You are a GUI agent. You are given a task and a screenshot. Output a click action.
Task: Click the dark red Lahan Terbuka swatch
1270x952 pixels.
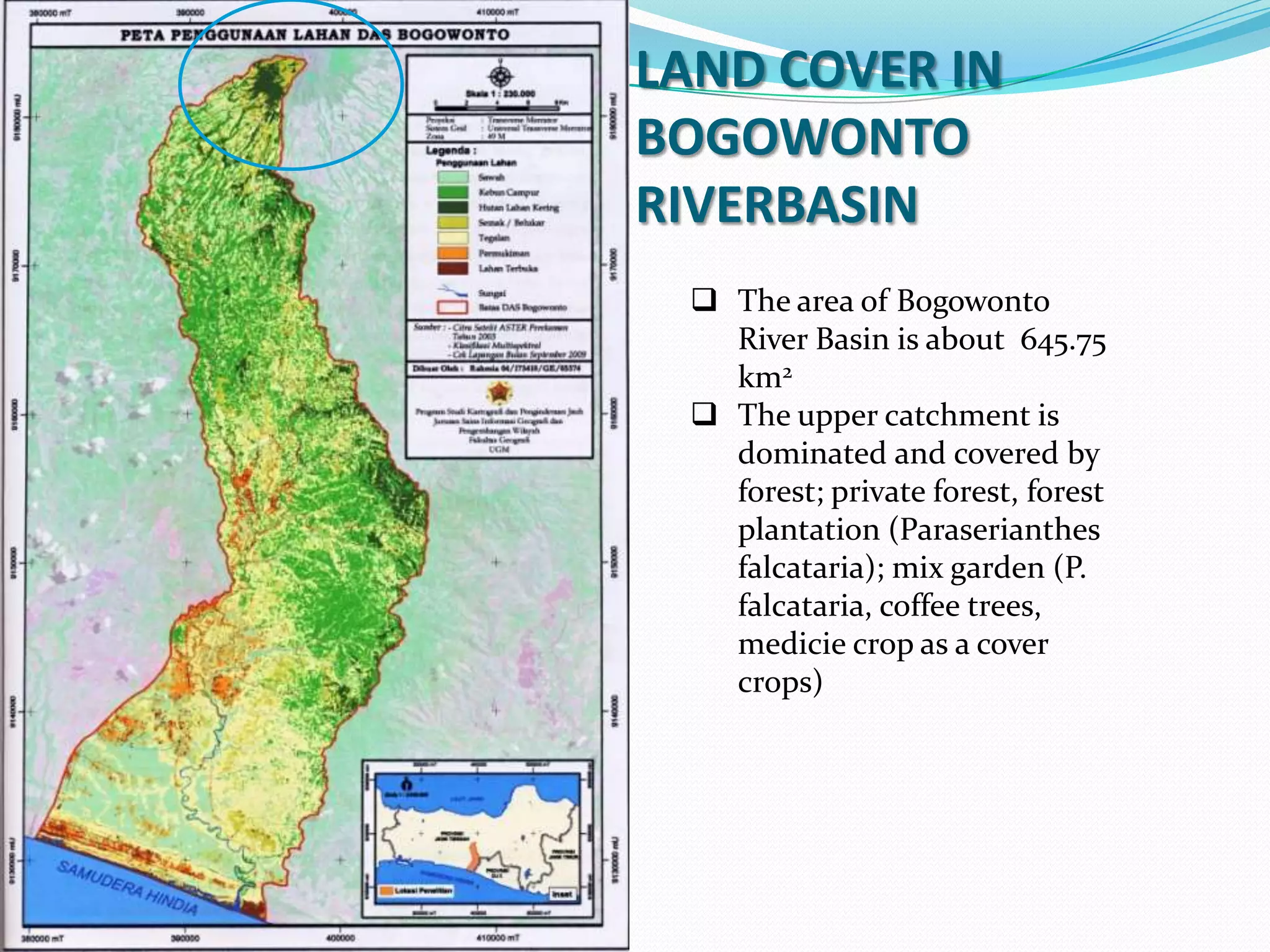(x=452, y=268)
